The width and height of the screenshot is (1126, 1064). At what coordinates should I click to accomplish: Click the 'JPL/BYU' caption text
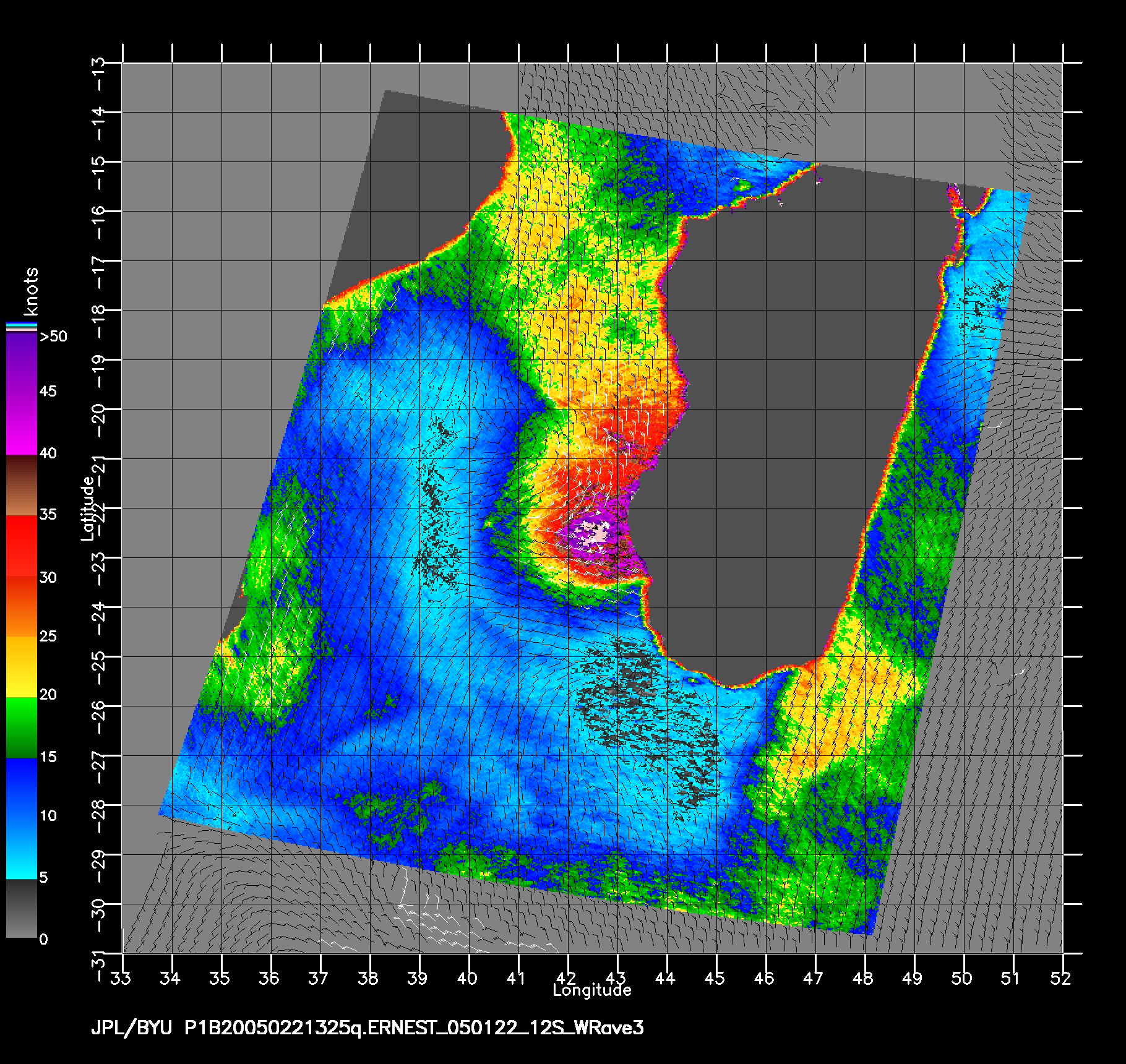[131, 1028]
